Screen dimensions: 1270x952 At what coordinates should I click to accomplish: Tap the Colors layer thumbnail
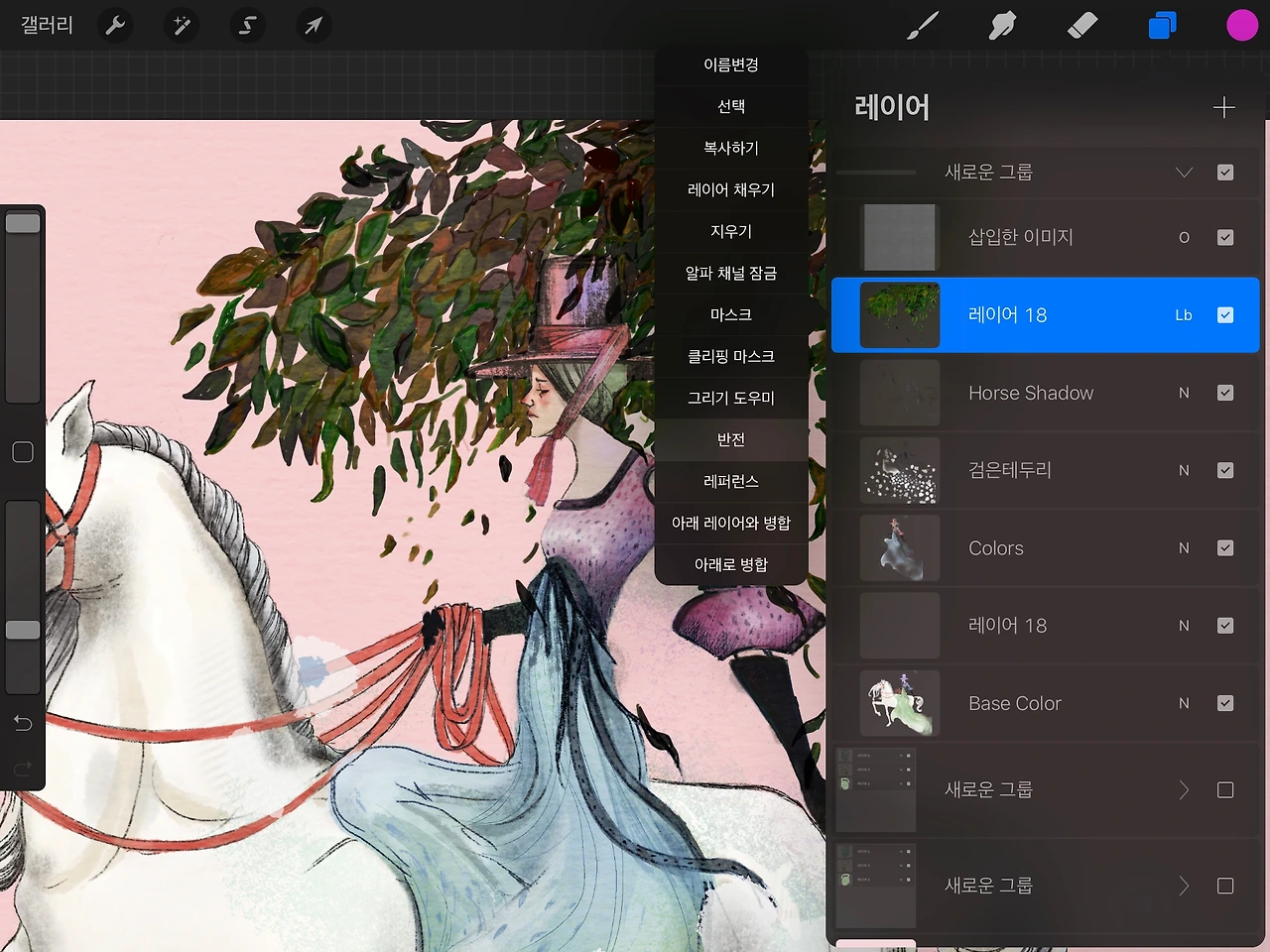tap(900, 548)
